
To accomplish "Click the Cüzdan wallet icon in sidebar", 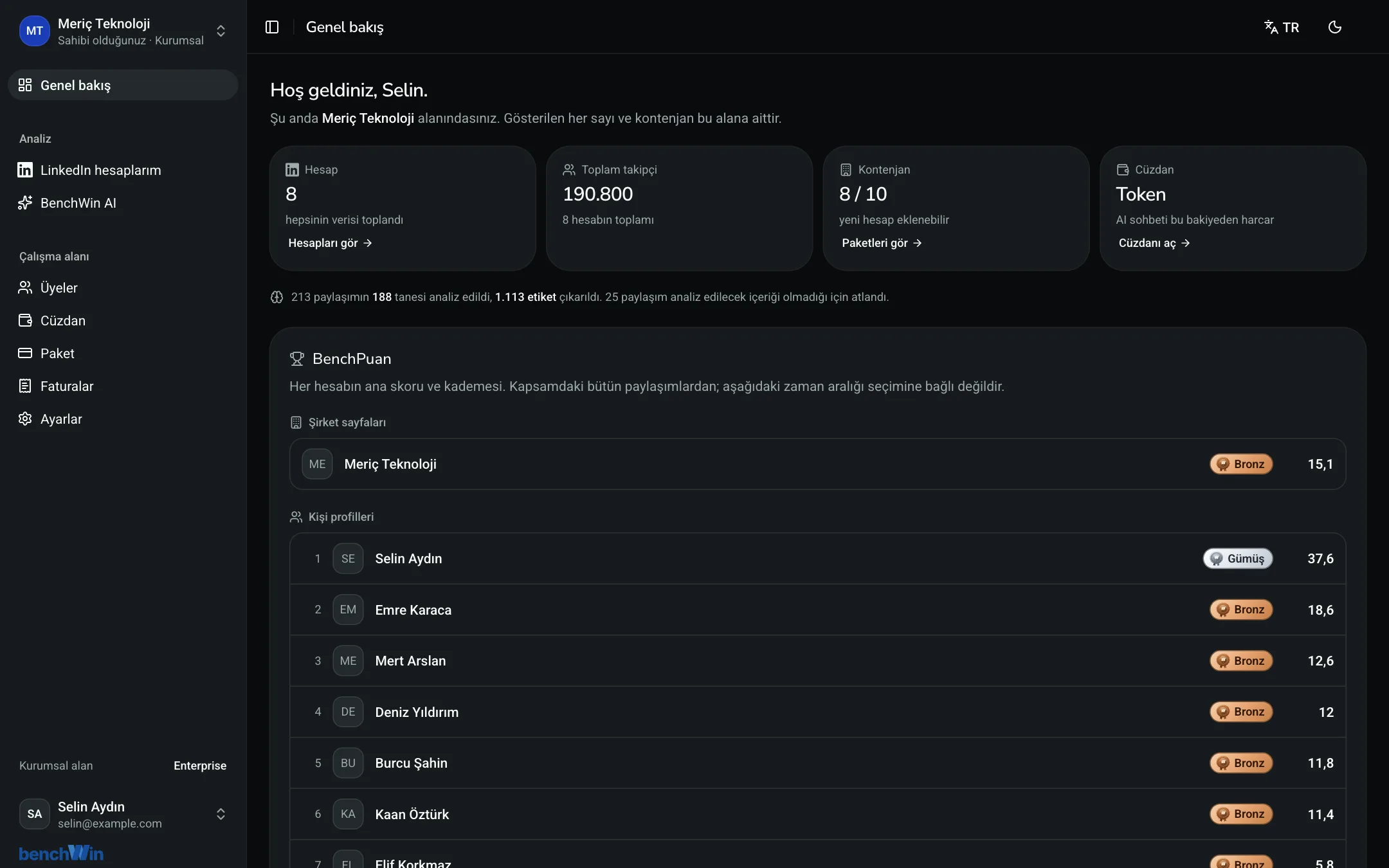I will pyautogui.click(x=25, y=320).
